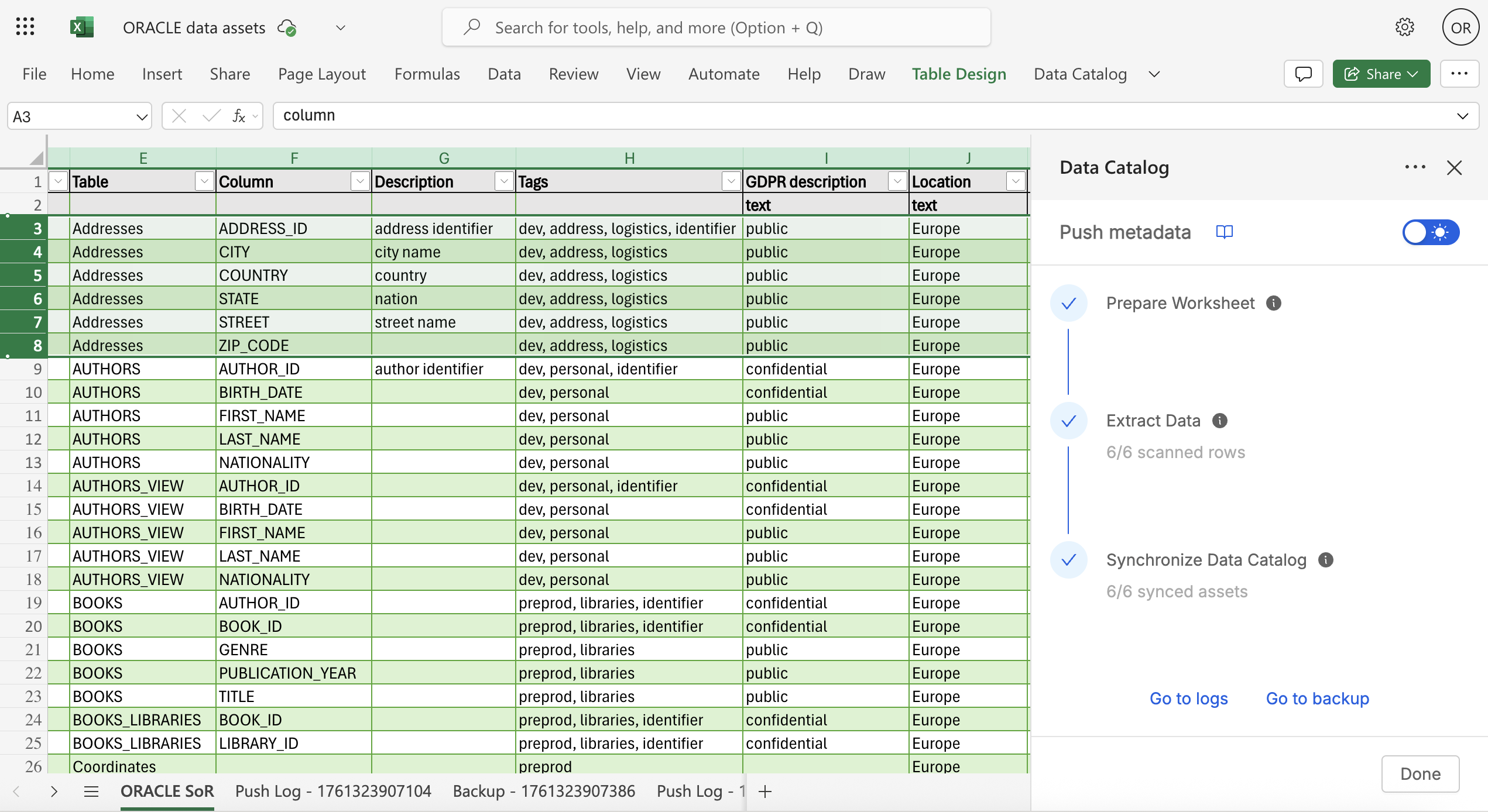The height and width of the screenshot is (812, 1488).
Task: Click info icon next to Prepare Worksheet
Action: pyautogui.click(x=1274, y=303)
